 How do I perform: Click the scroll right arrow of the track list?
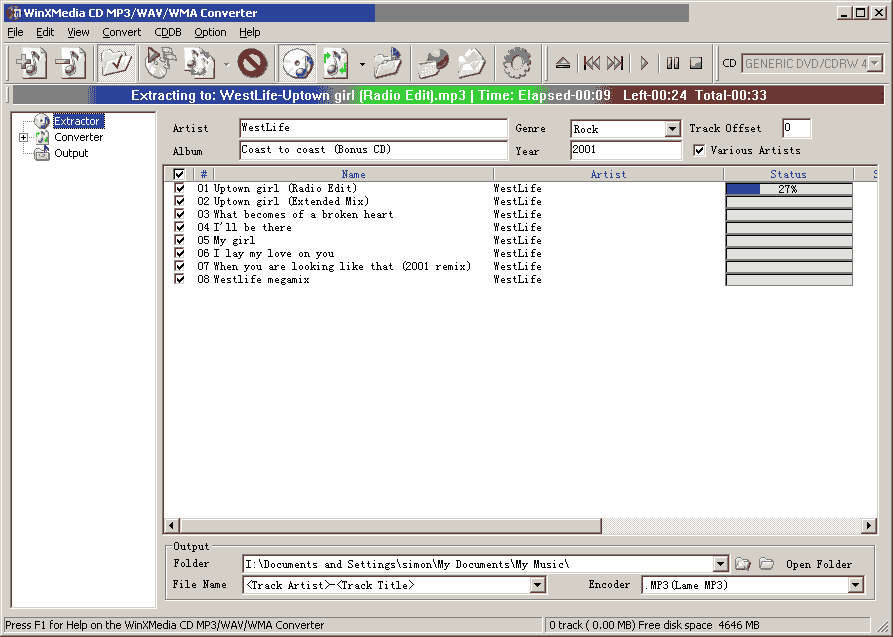(x=869, y=525)
